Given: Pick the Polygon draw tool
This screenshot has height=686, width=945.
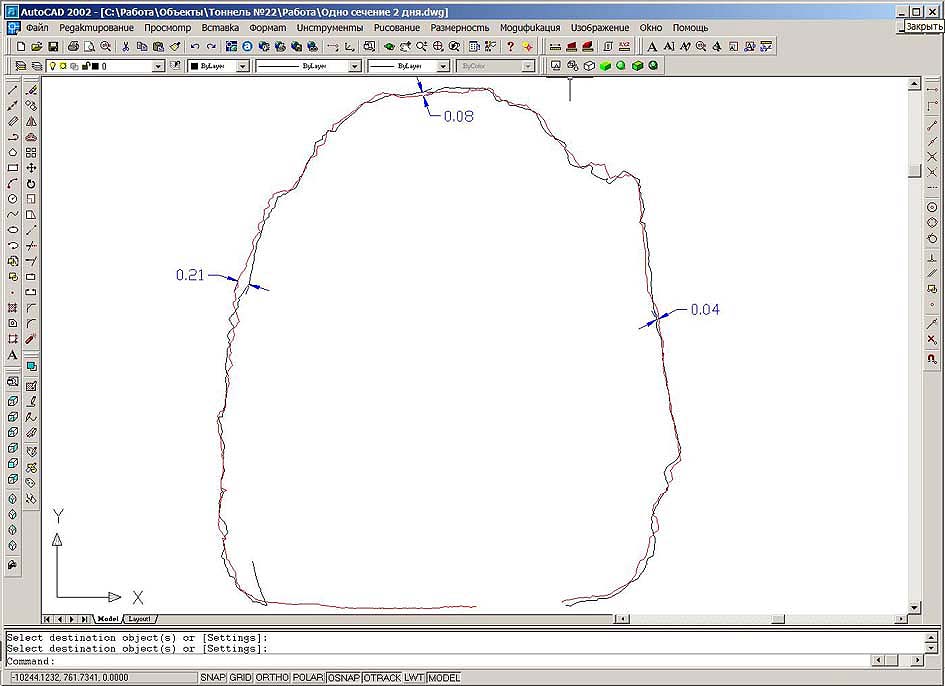Looking at the screenshot, I should [x=13, y=153].
